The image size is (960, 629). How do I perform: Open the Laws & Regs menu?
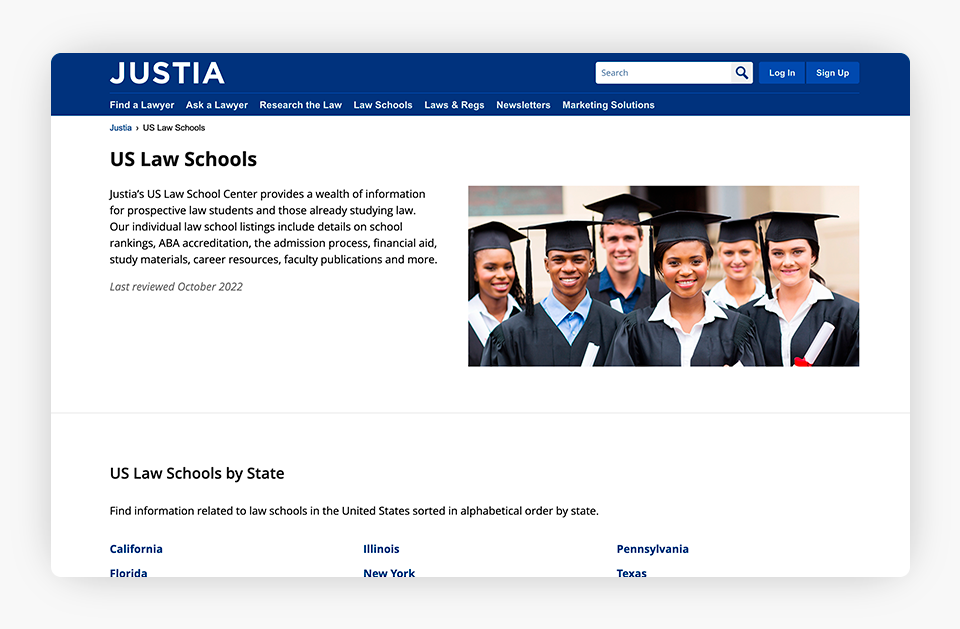tap(454, 105)
